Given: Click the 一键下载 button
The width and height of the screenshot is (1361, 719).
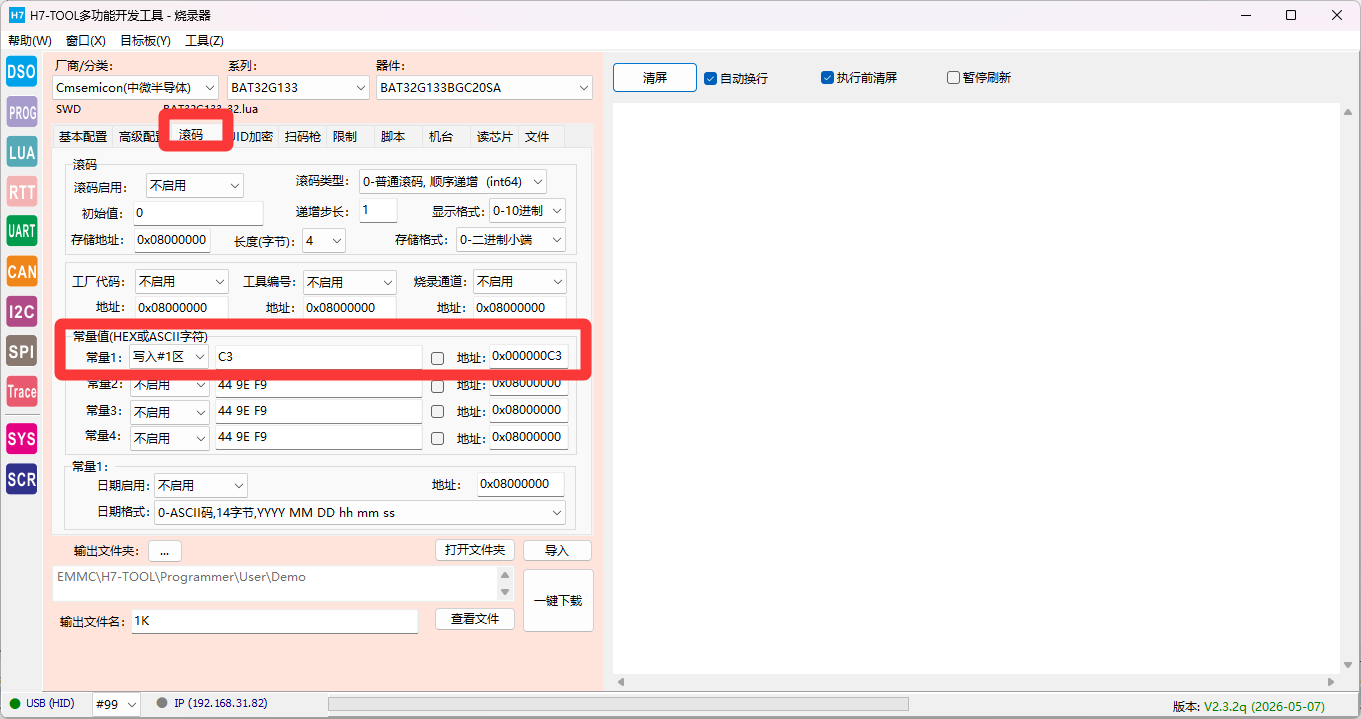Looking at the screenshot, I should coord(558,601).
